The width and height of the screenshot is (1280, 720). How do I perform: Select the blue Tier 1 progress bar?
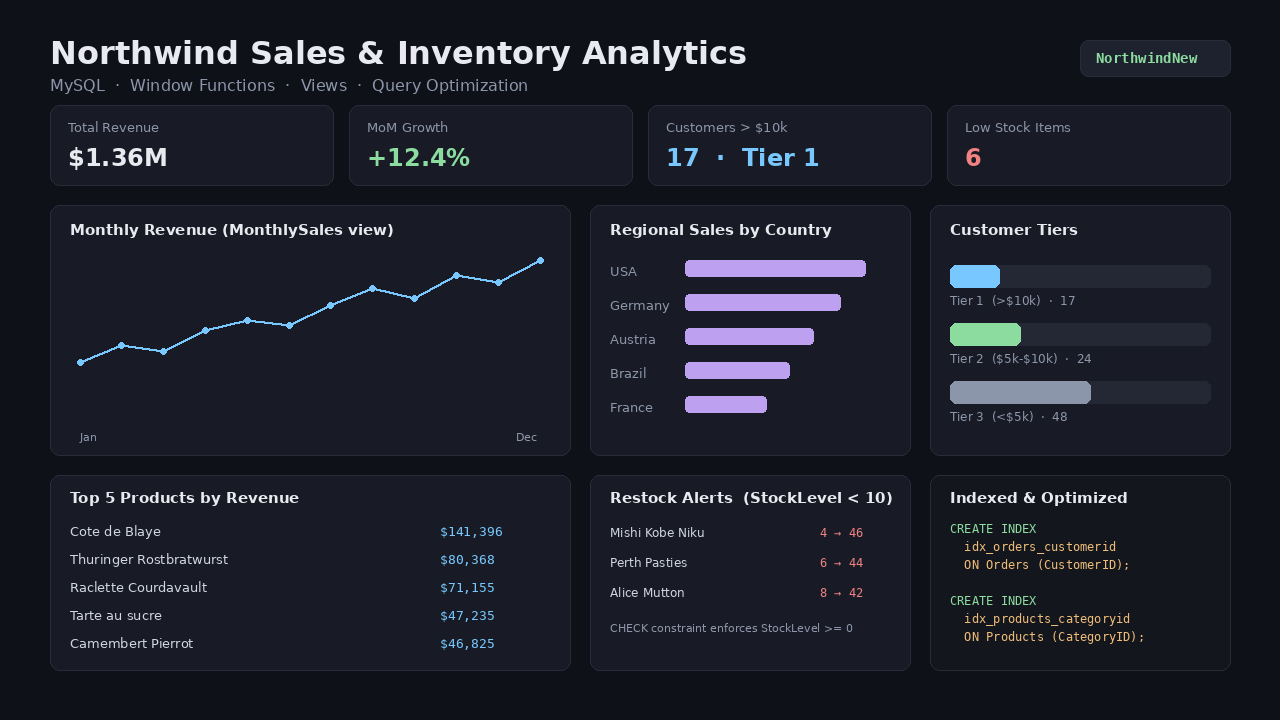[x=975, y=276]
